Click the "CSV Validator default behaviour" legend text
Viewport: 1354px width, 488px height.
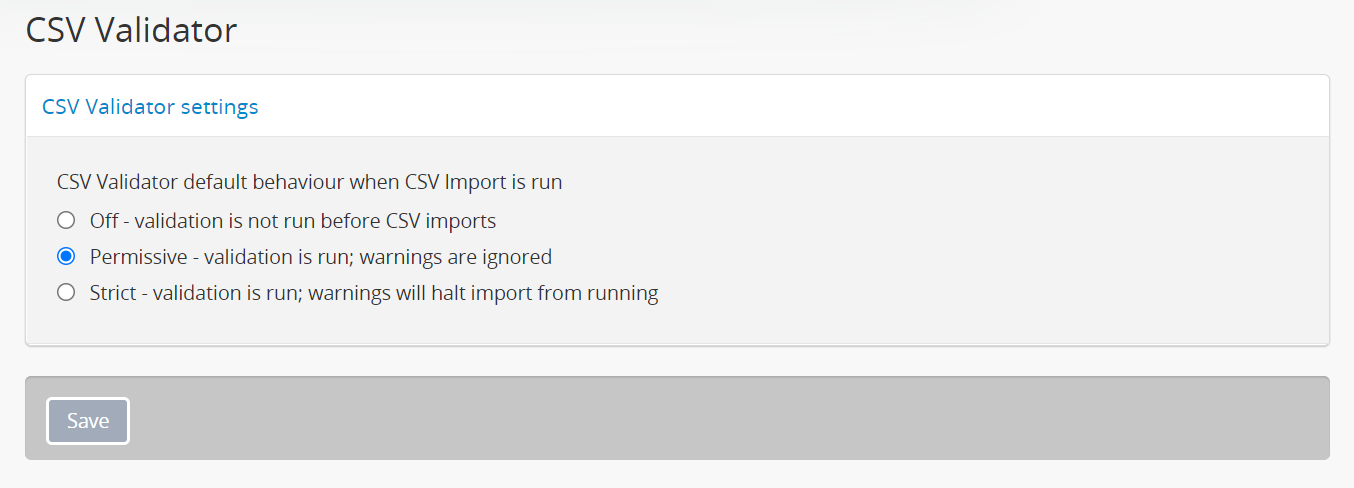point(200,182)
